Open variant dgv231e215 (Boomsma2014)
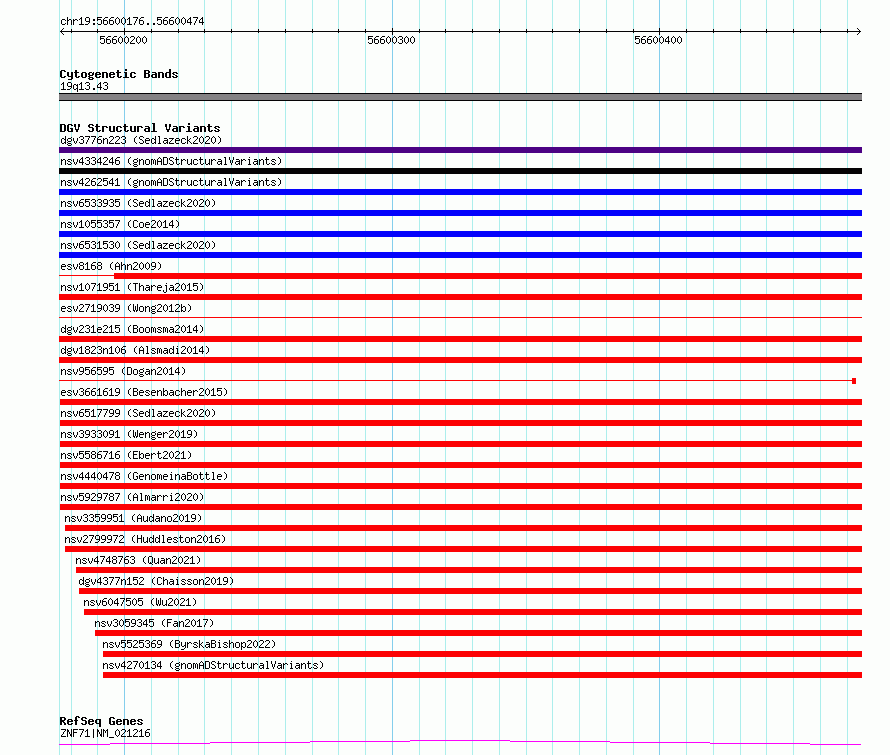The image size is (890, 755). (x=132, y=329)
